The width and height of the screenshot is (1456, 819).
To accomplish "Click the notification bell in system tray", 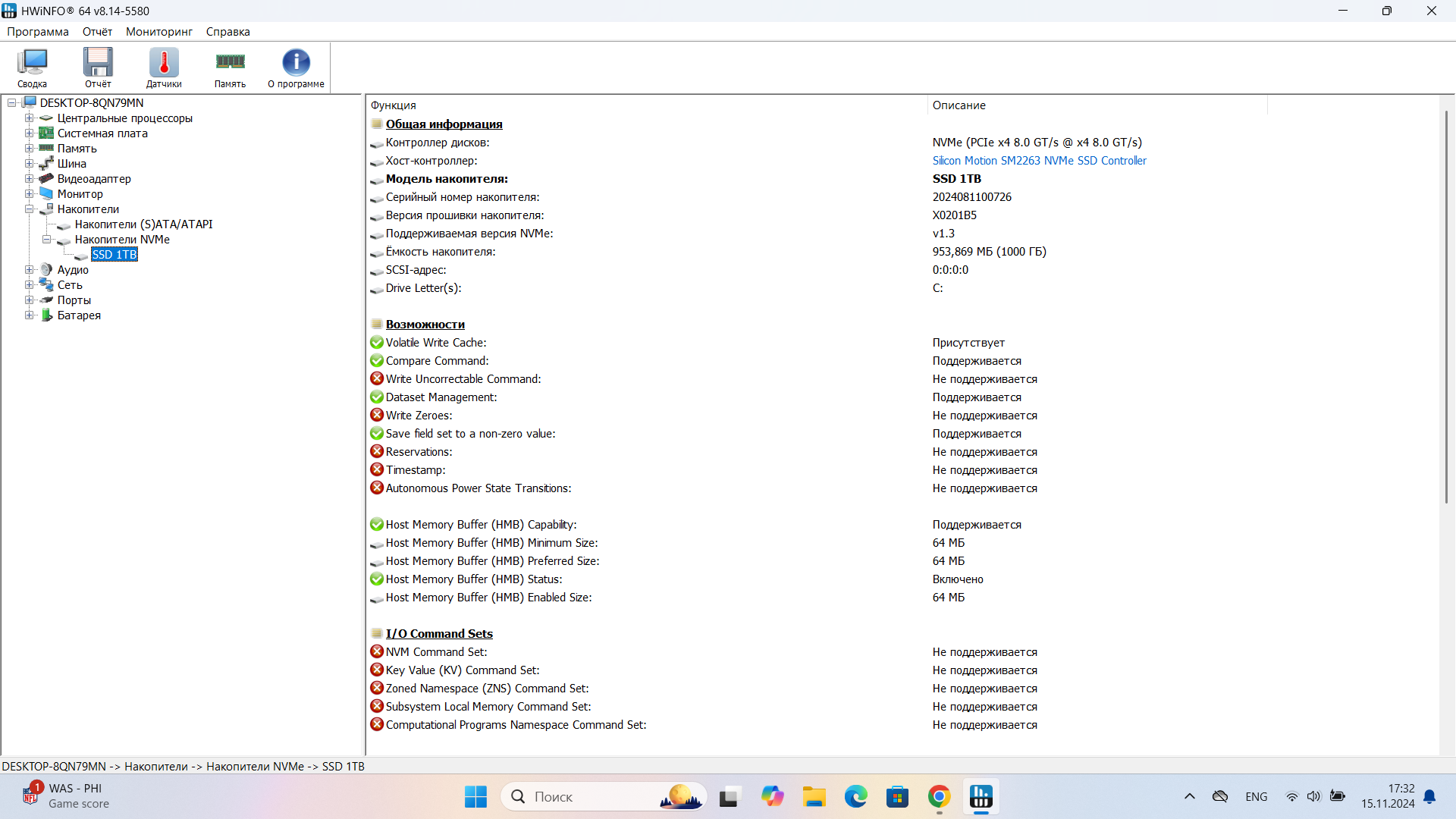I will (x=1429, y=796).
